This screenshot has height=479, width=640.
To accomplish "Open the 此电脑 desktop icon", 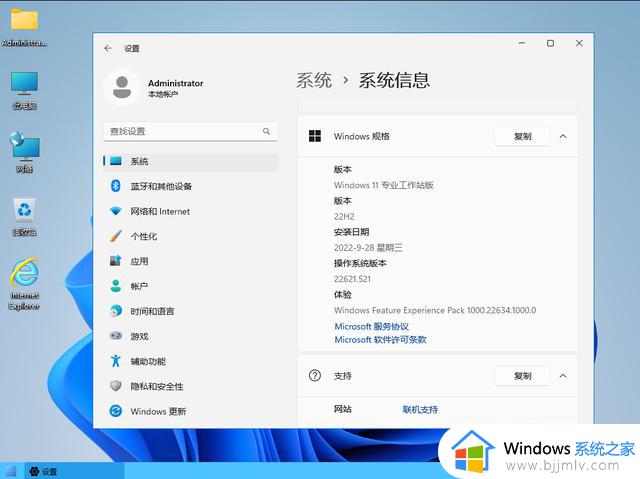I will 24,91.
